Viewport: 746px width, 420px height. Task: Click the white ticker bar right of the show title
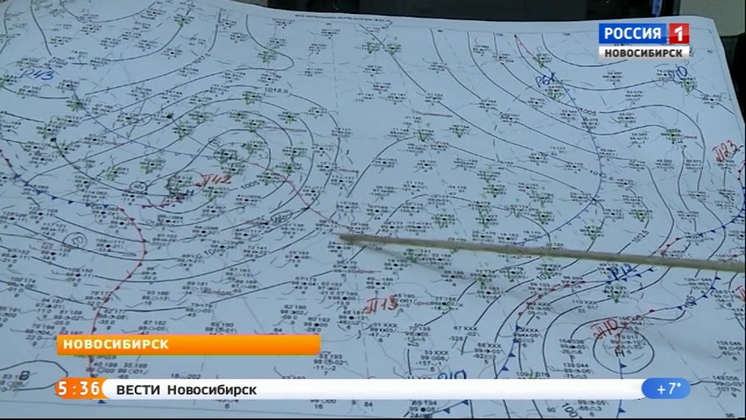click(x=450, y=389)
